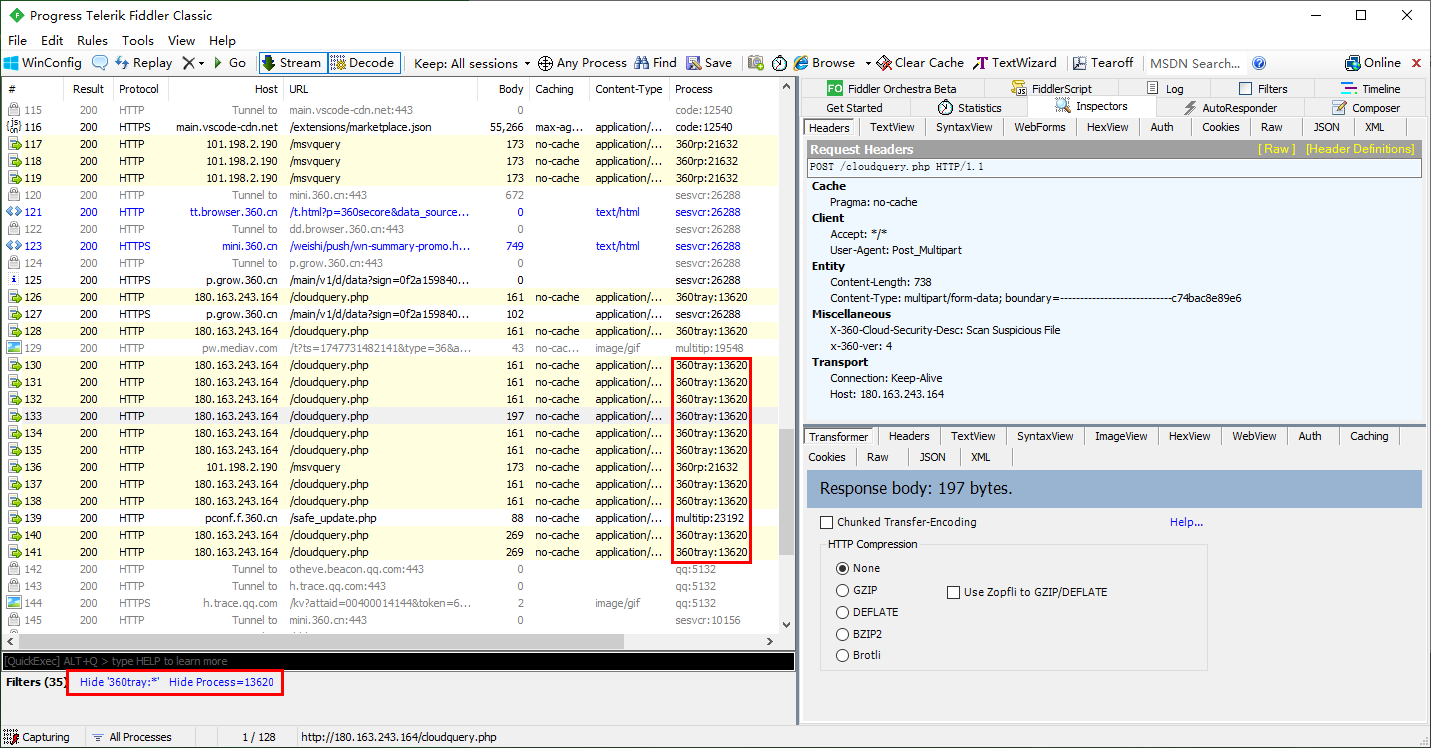
Task: Click the comment speech bubble icon
Action: (100, 63)
